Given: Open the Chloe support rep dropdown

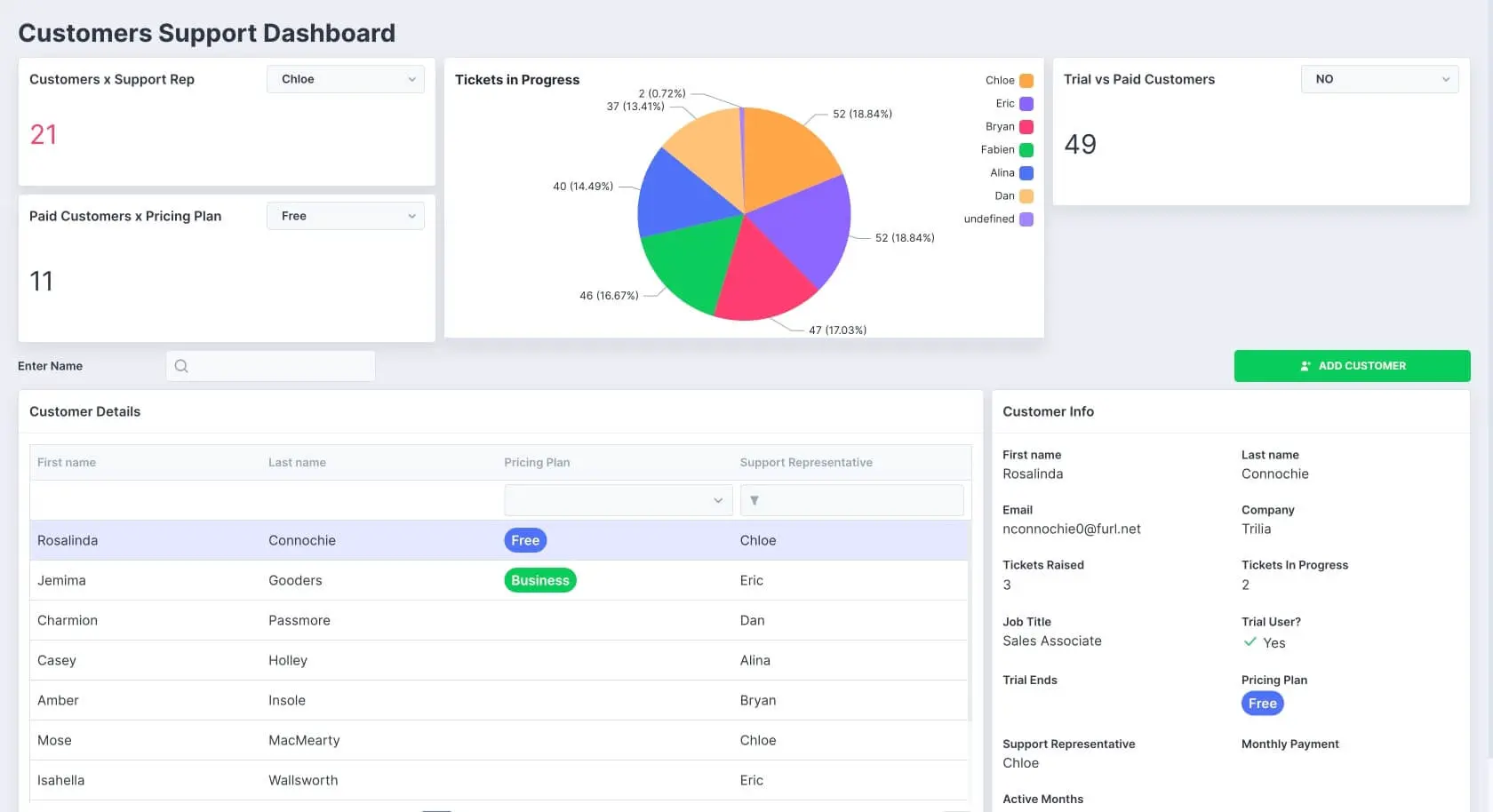Looking at the screenshot, I should tap(345, 79).
